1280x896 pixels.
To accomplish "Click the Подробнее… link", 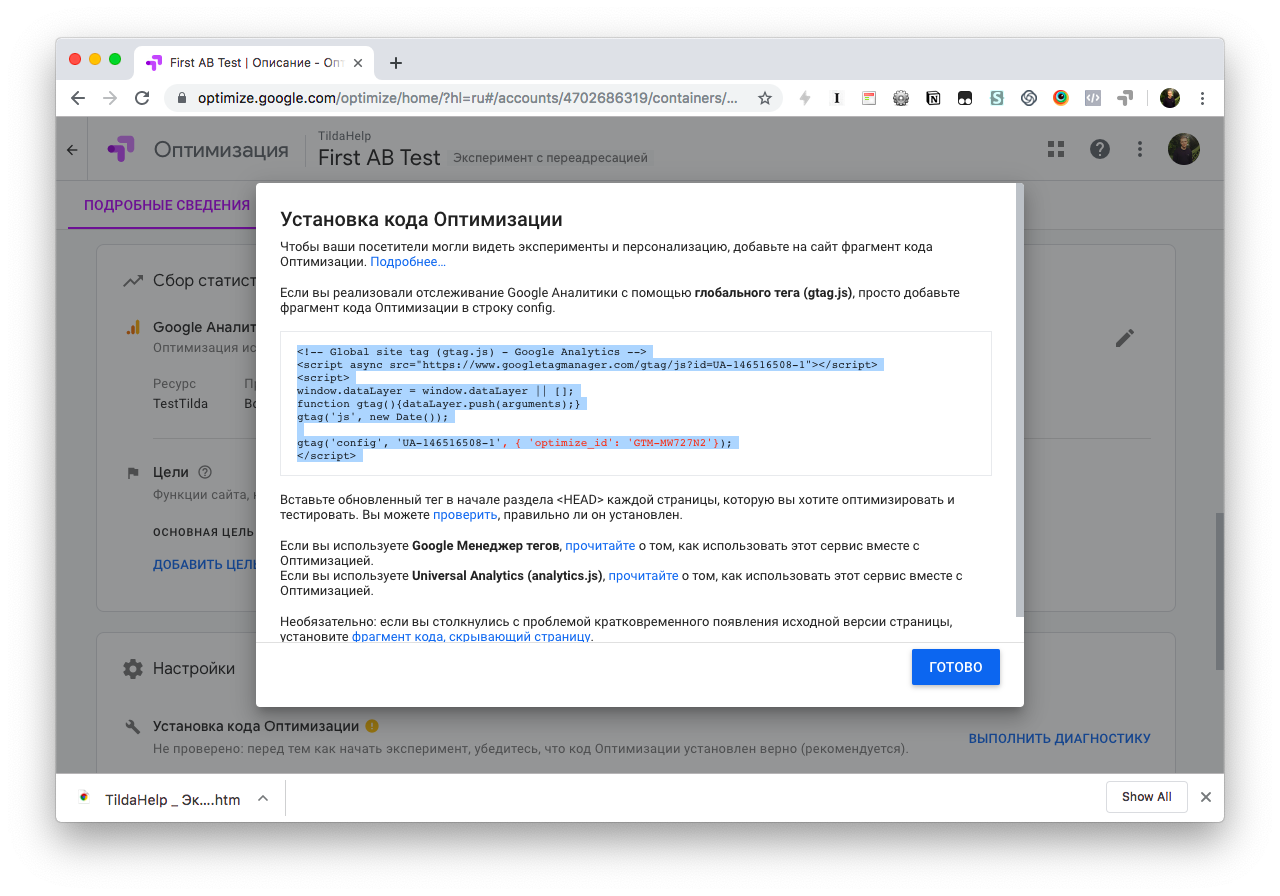I will pyautogui.click(x=408, y=262).
